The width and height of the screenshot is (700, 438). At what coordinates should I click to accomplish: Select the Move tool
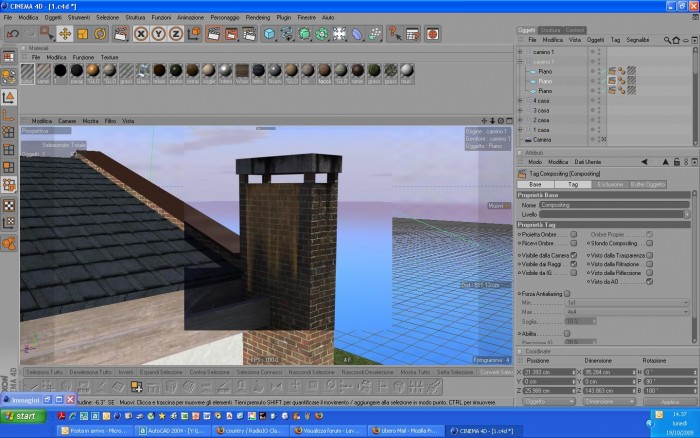coord(65,34)
